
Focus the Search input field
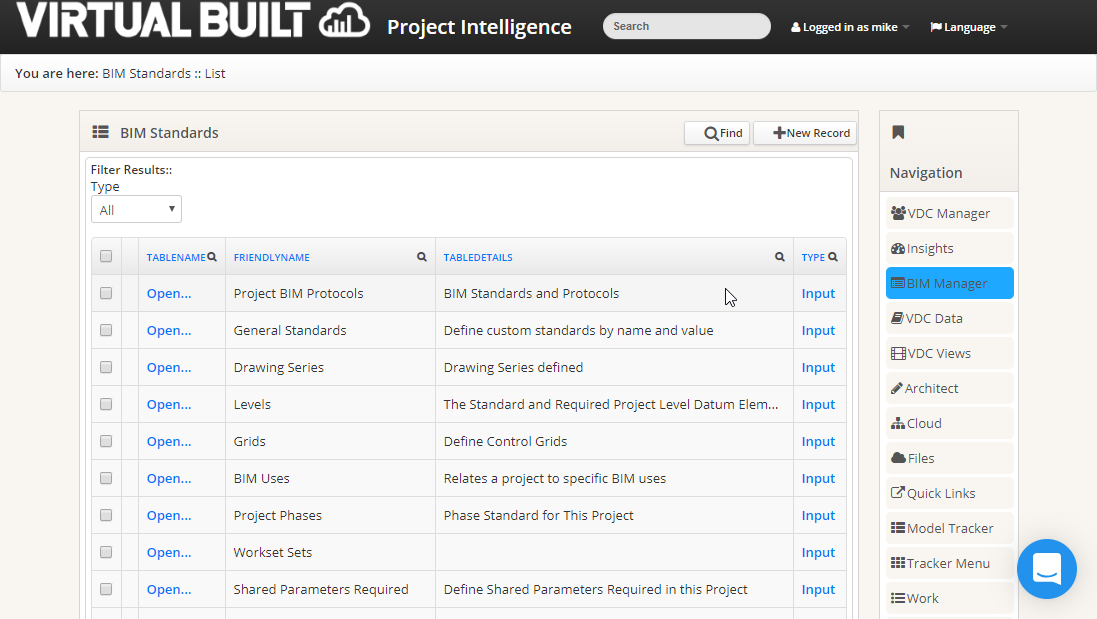coord(686,26)
